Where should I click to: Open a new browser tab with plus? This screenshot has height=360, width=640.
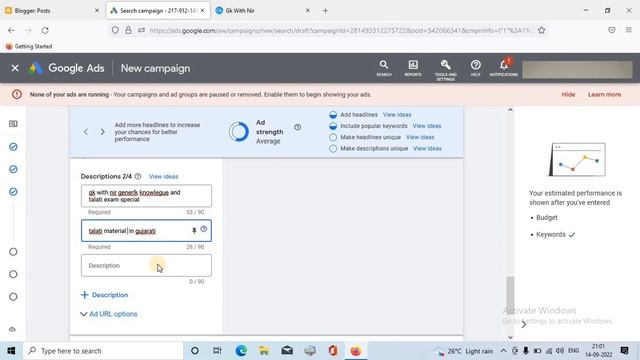click(x=325, y=11)
